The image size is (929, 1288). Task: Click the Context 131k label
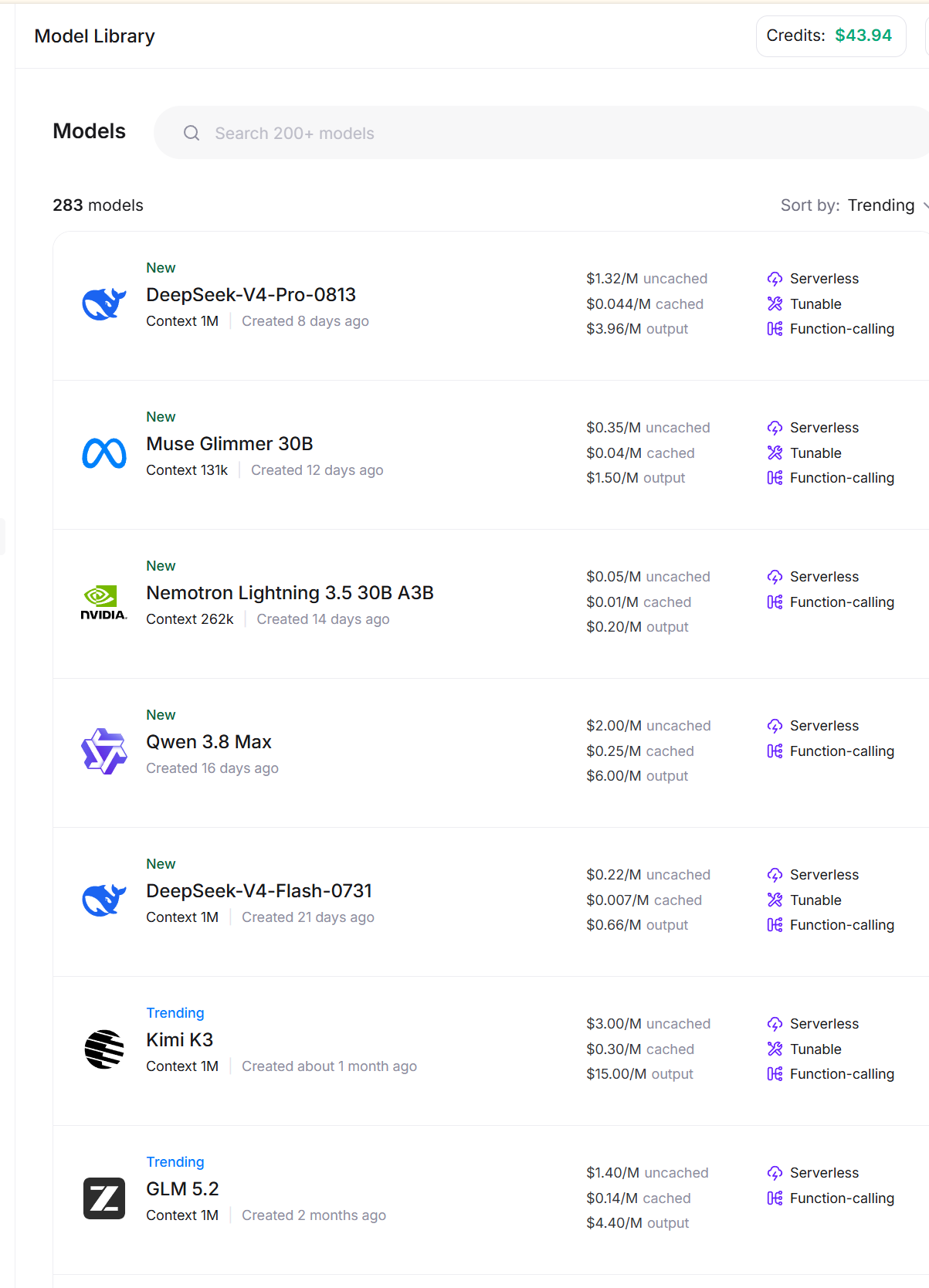[187, 470]
